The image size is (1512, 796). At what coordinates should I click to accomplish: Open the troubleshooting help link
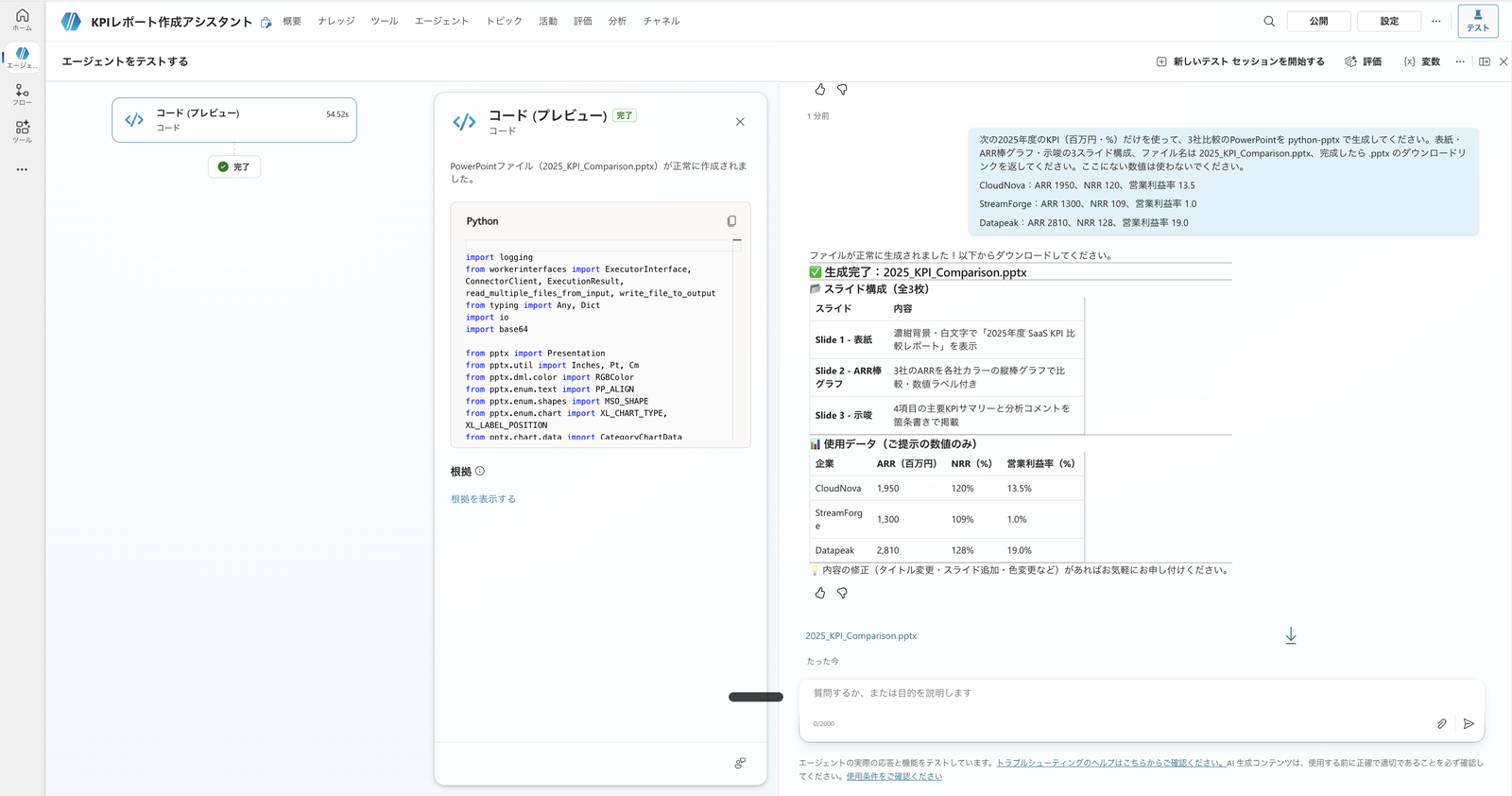click(1110, 763)
